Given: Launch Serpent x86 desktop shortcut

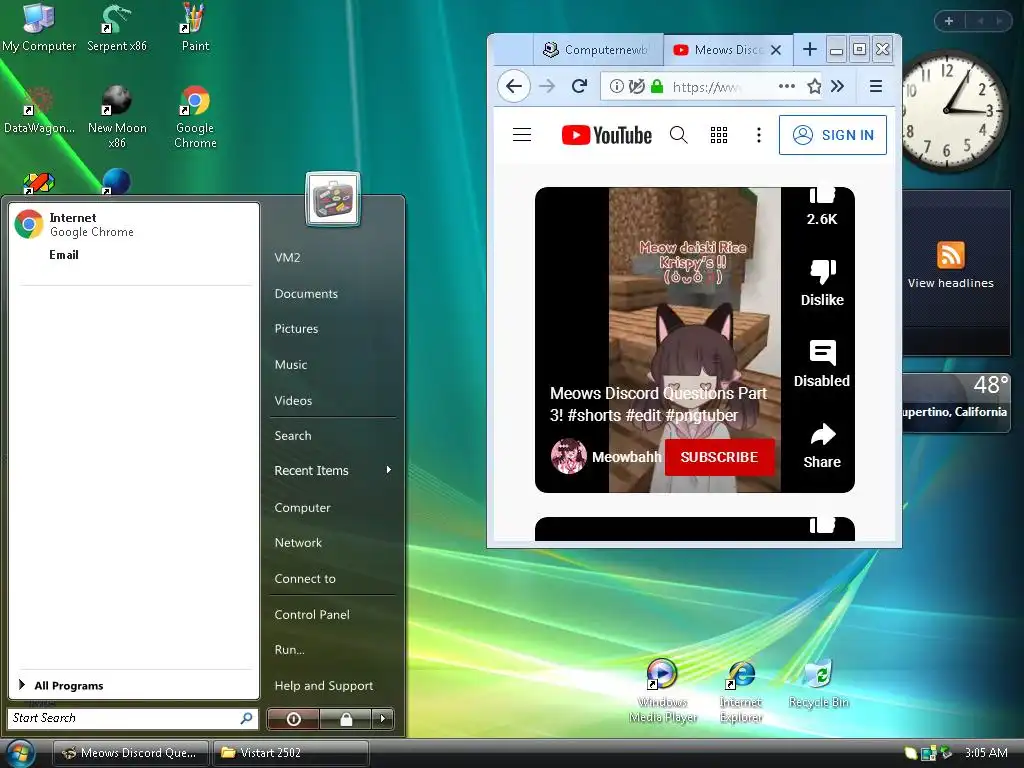Looking at the screenshot, I should (x=117, y=27).
